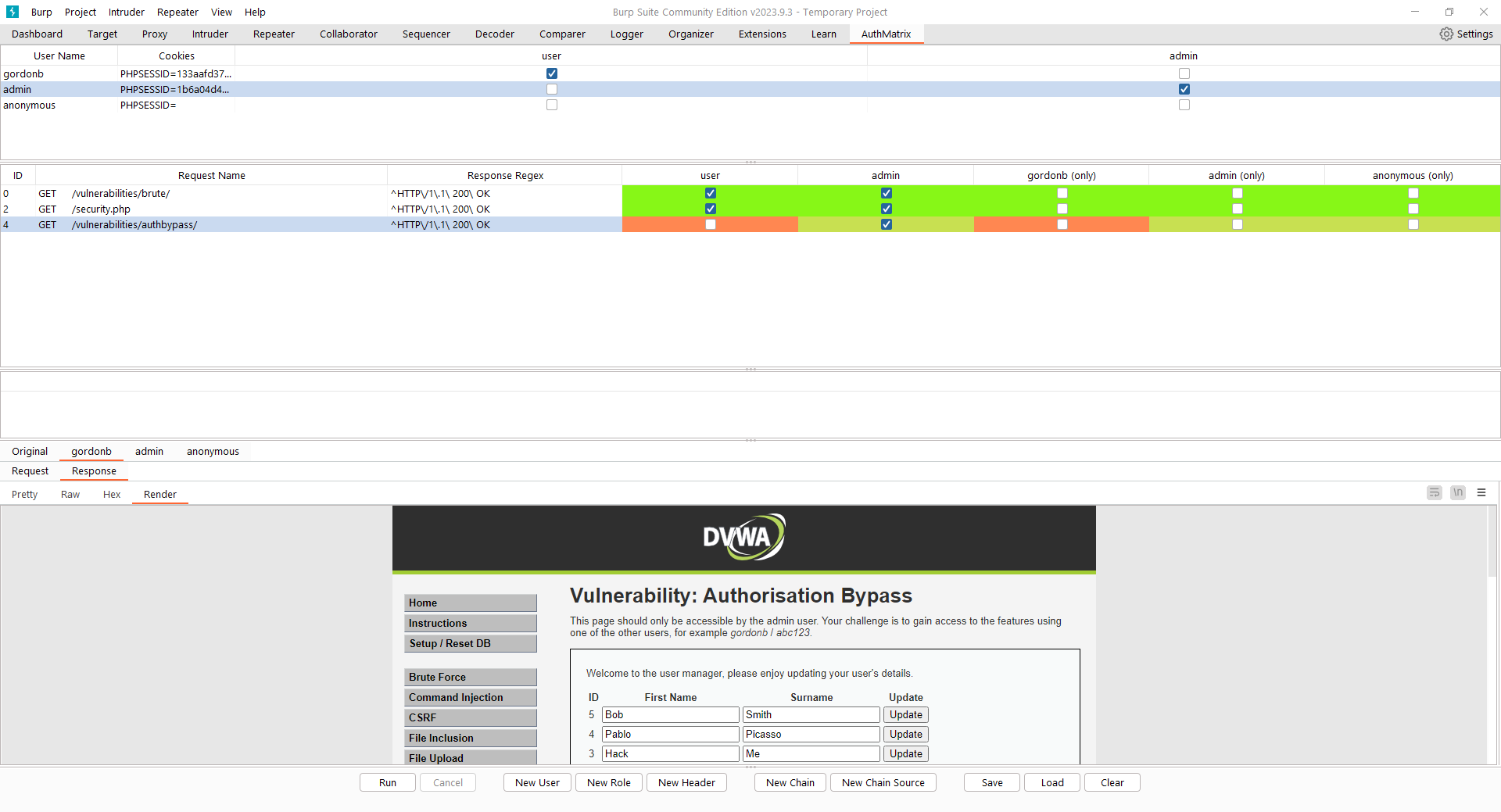Toggle user role checkbox for anonymous

[552, 105]
